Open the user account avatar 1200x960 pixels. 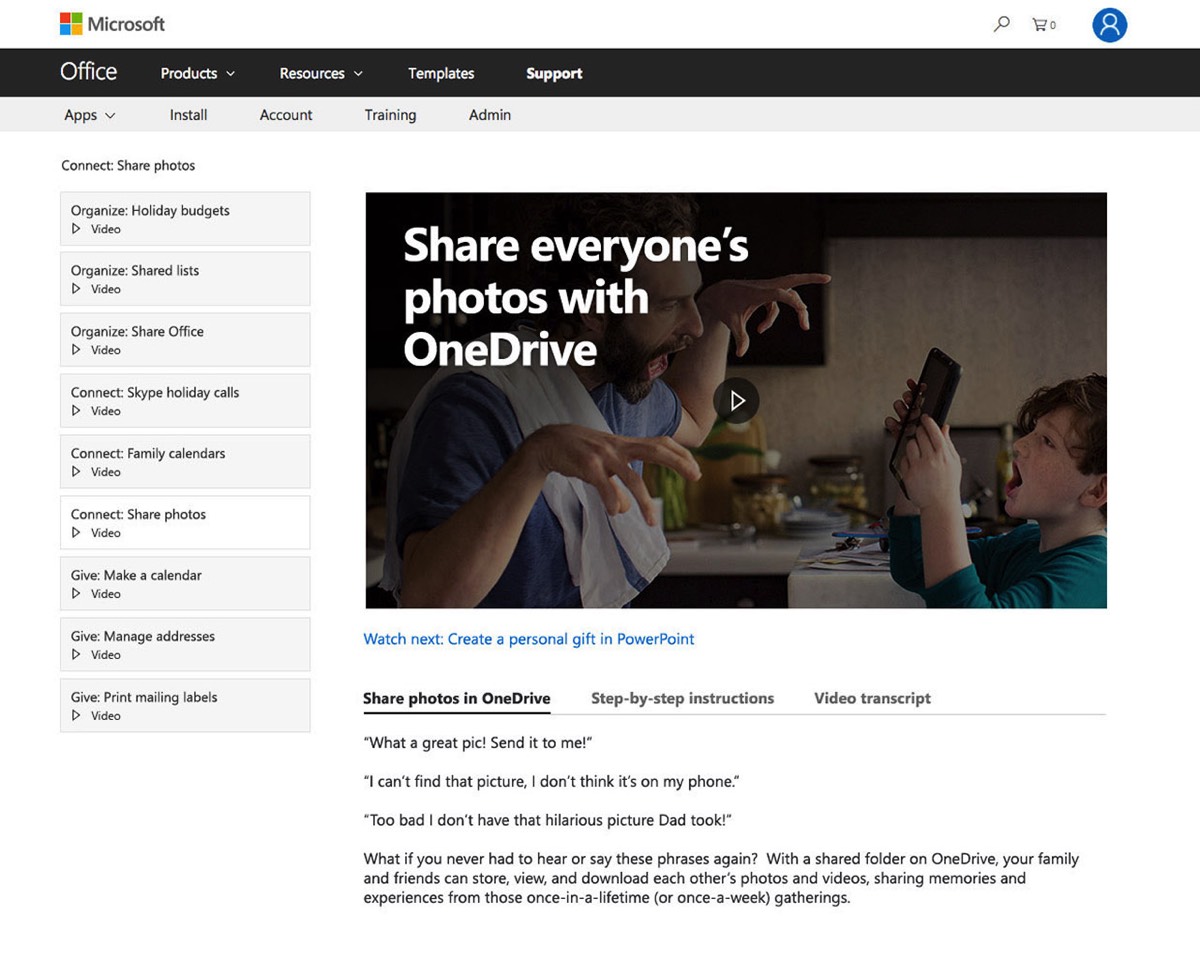tap(1109, 25)
